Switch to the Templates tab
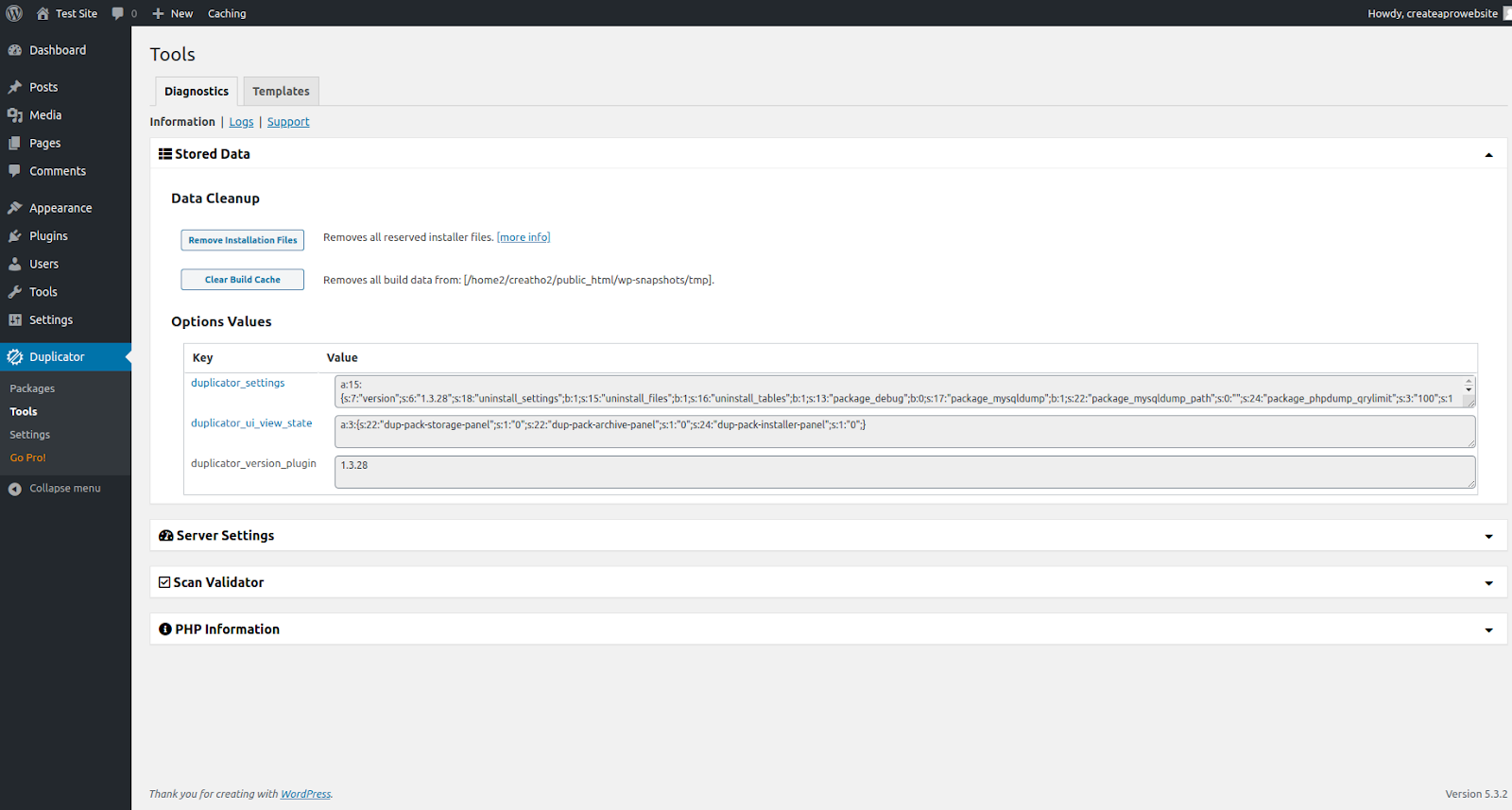The height and width of the screenshot is (810, 1512). 281,91
